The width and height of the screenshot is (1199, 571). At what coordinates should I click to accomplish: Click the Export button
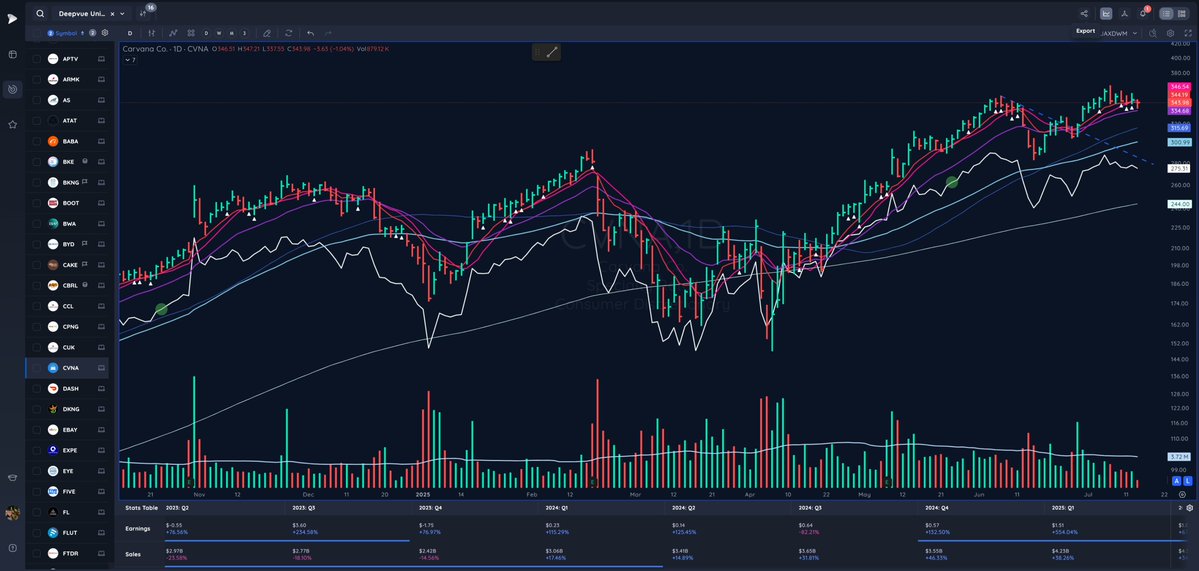click(1086, 31)
